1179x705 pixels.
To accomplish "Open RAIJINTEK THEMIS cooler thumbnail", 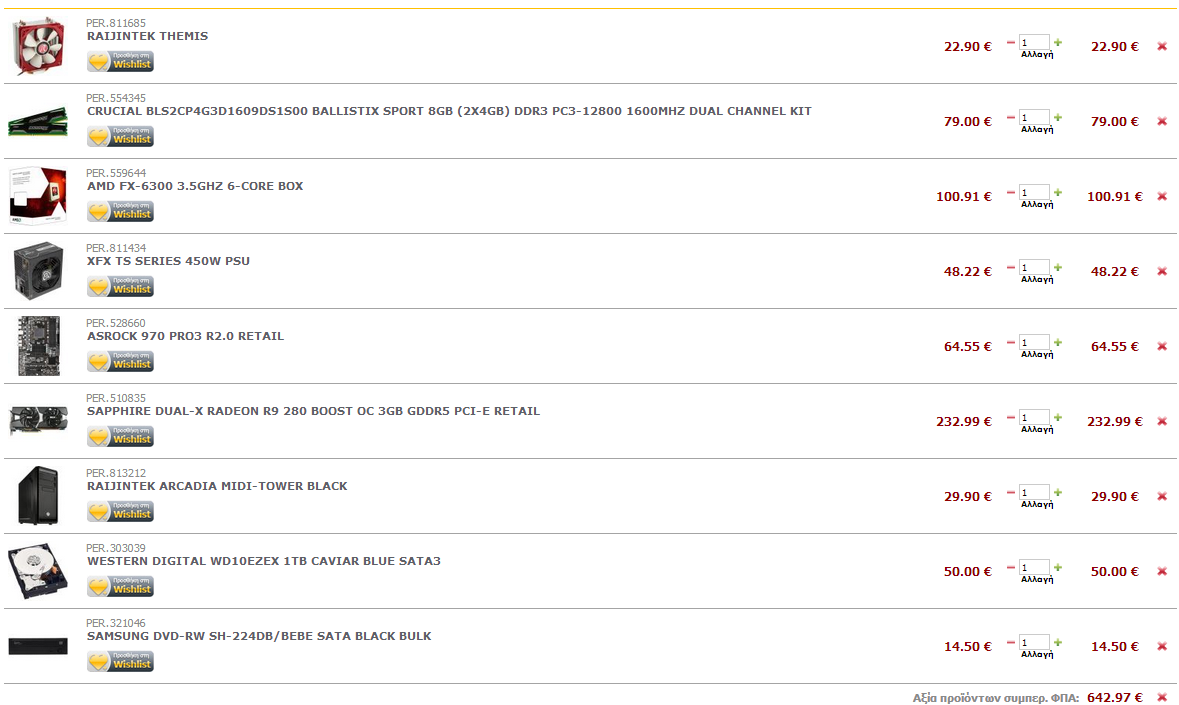I will coord(38,46).
